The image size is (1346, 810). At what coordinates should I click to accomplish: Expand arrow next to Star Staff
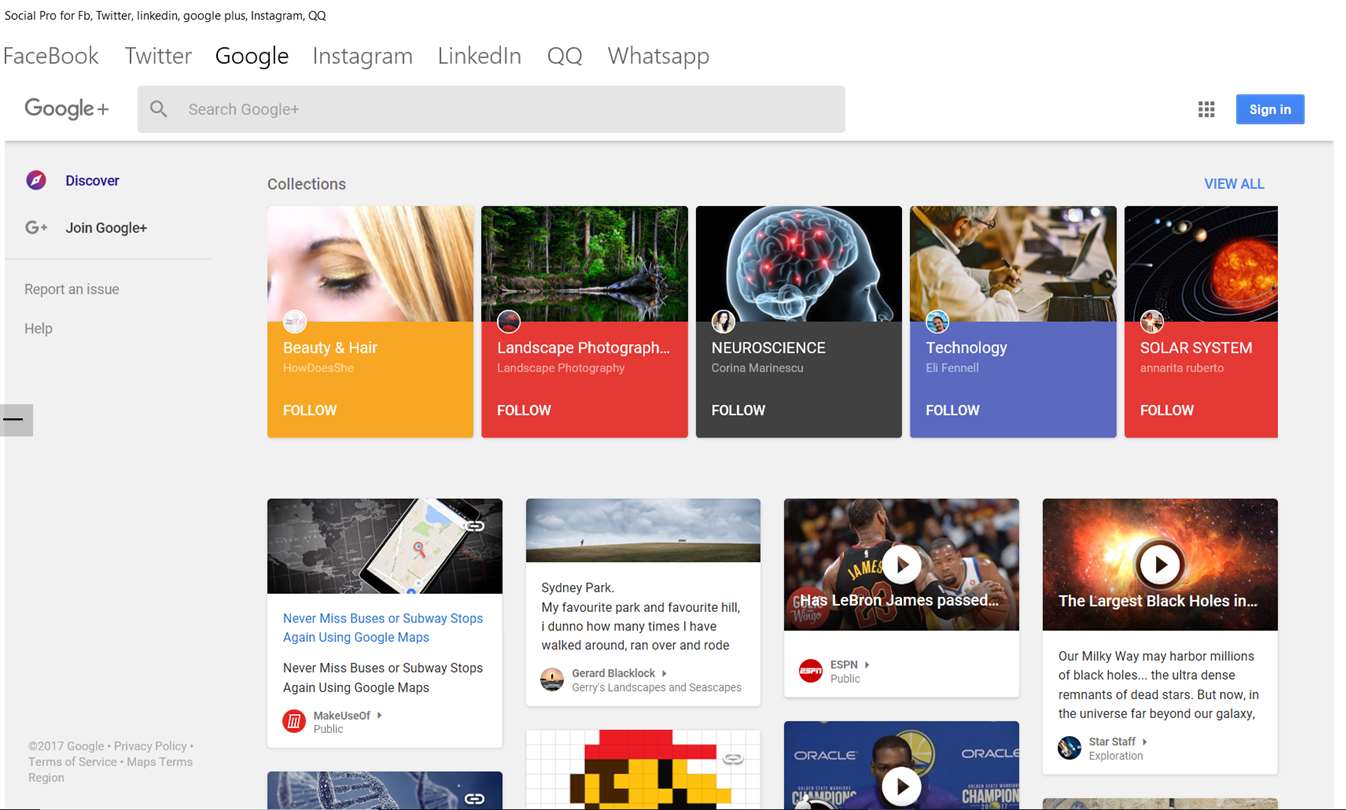pos(1144,742)
